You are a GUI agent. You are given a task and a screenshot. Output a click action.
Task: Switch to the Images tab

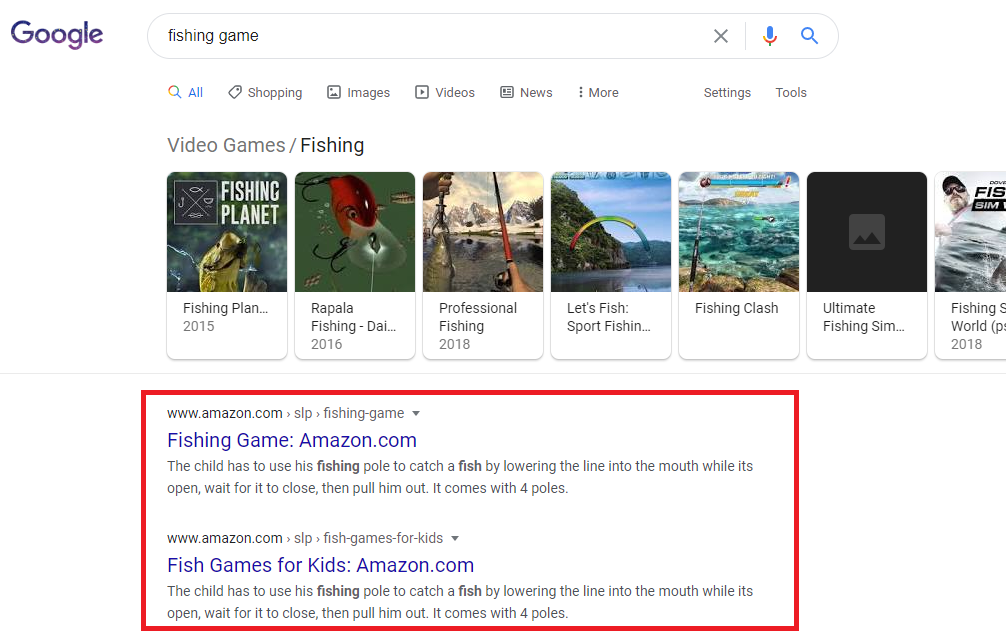(x=358, y=92)
